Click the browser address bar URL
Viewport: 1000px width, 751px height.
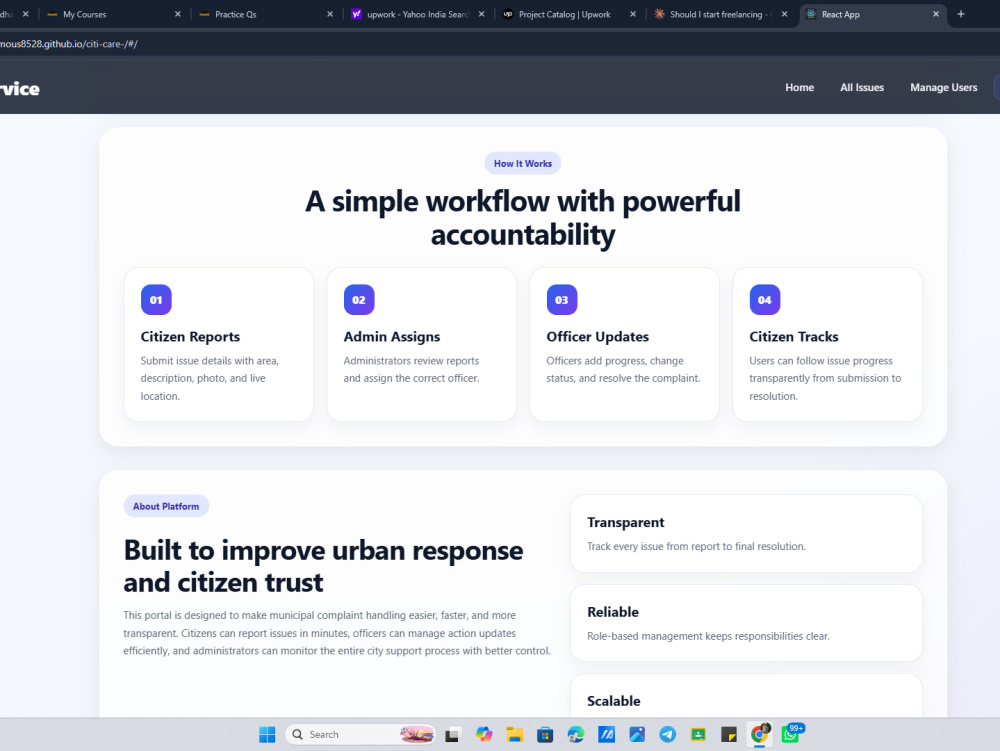click(69, 44)
